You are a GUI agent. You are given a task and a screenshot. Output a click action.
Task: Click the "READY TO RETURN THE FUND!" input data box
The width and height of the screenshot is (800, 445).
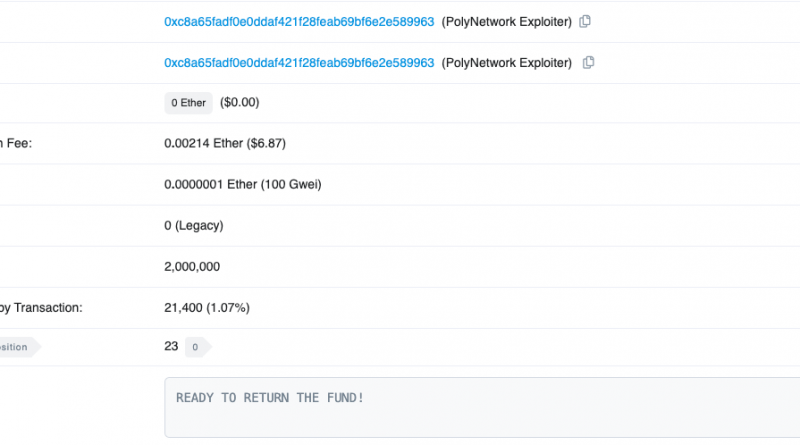click(x=480, y=407)
